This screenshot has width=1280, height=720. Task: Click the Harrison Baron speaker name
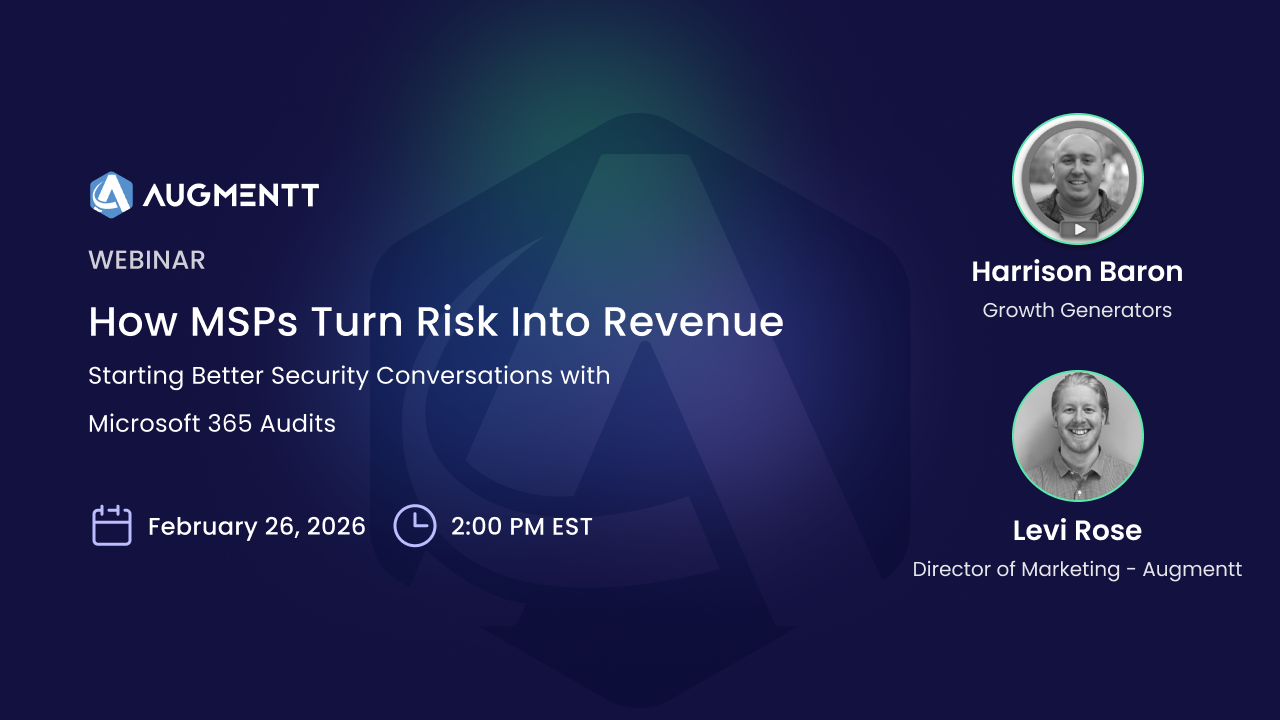[x=1077, y=271]
